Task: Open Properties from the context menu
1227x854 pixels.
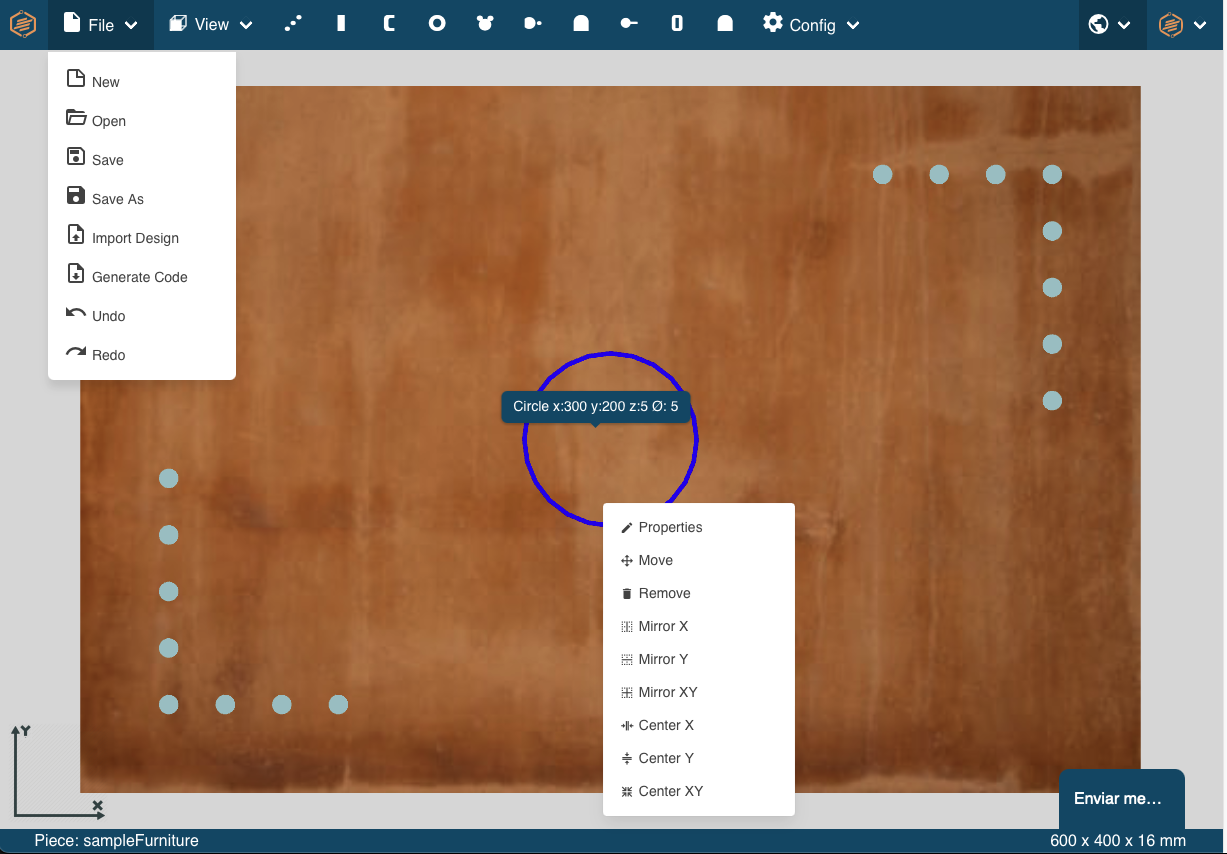Action: coord(670,527)
